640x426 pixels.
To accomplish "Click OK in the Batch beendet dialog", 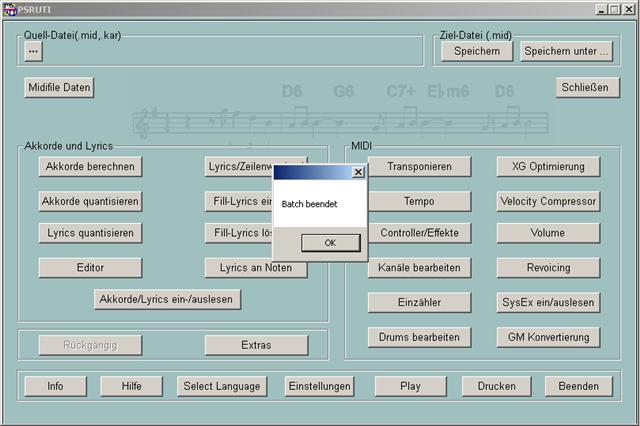I will [x=330, y=243].
